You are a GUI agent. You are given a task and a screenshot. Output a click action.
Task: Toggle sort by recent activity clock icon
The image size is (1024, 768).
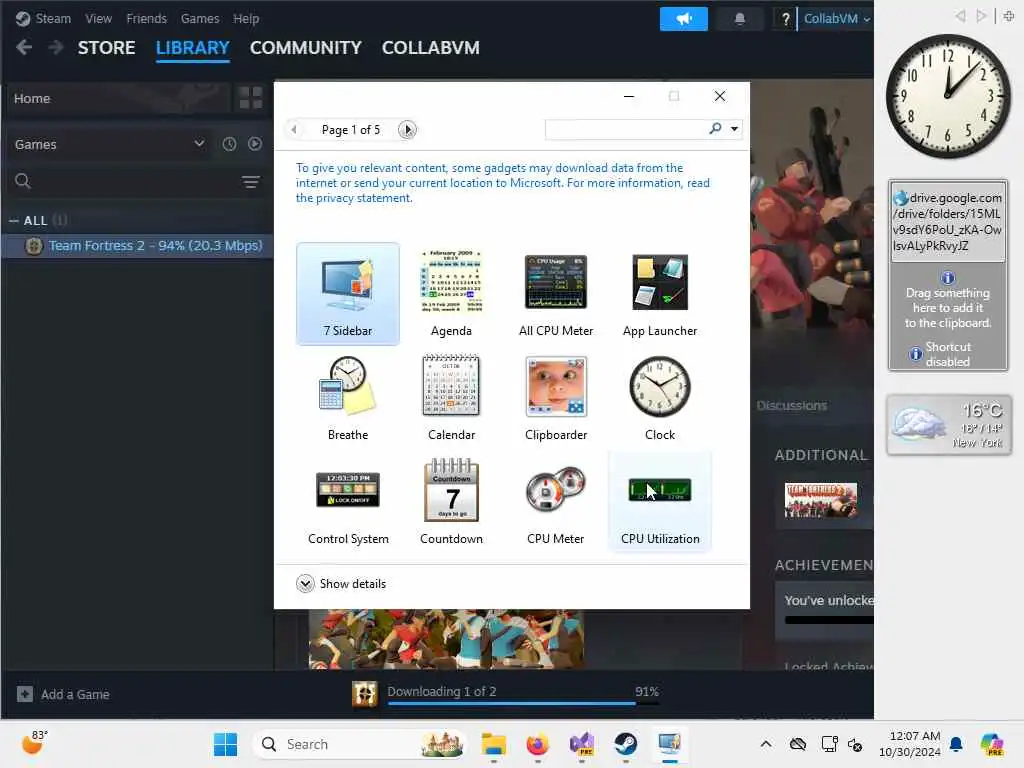[229, 144]
